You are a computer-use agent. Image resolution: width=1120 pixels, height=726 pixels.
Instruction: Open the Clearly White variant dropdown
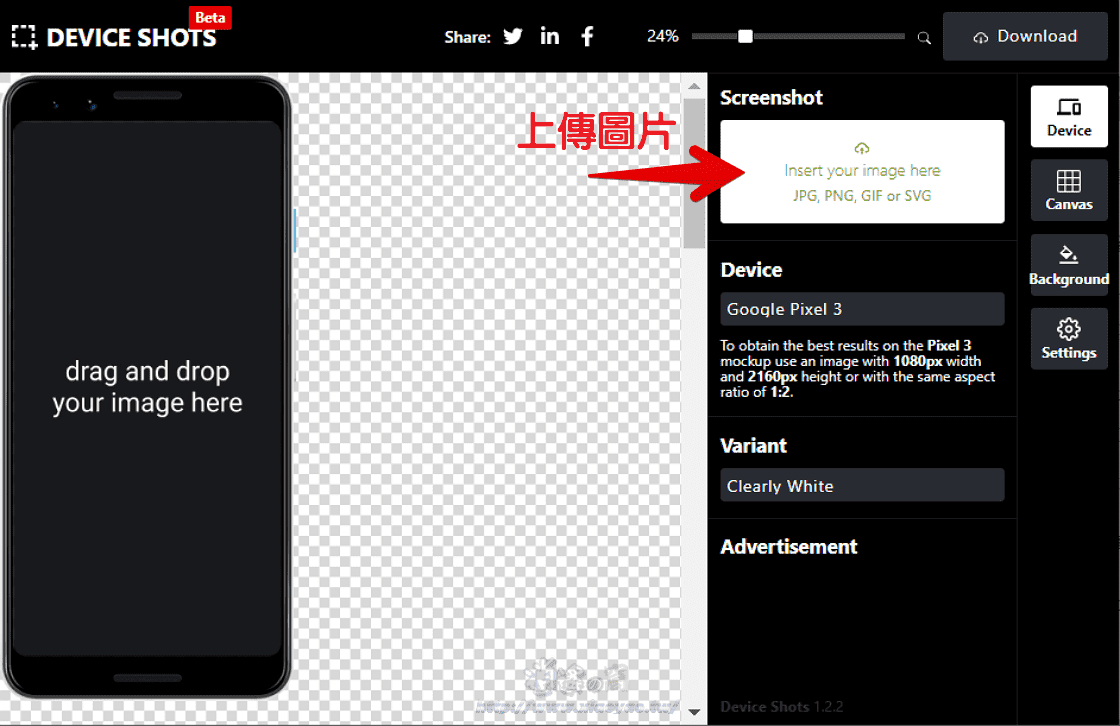click(862, 485)
